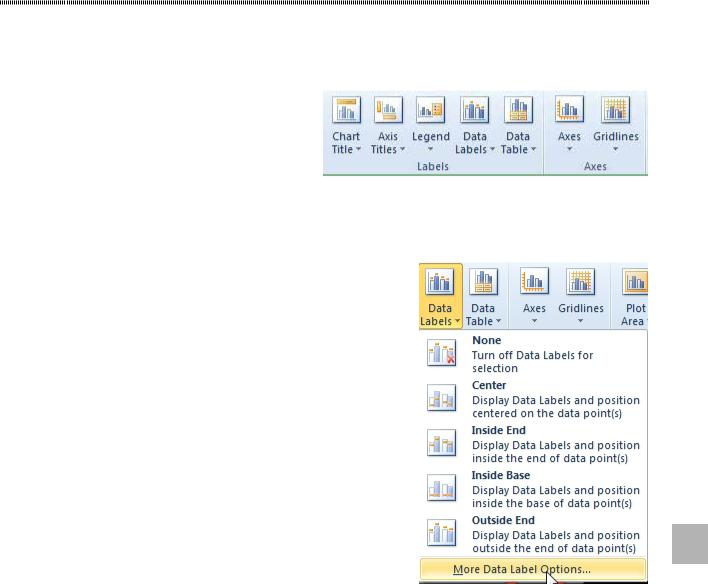Click the Data Table icon beside highlighted Data Labels

(483, 281)
